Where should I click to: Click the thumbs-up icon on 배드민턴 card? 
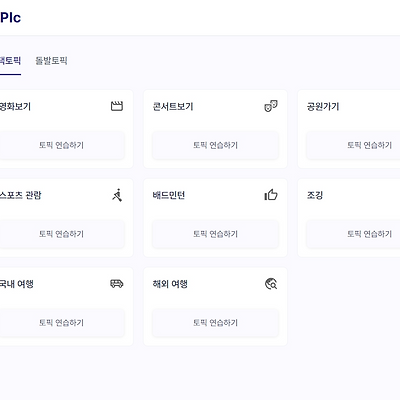[x=271, y=195]
